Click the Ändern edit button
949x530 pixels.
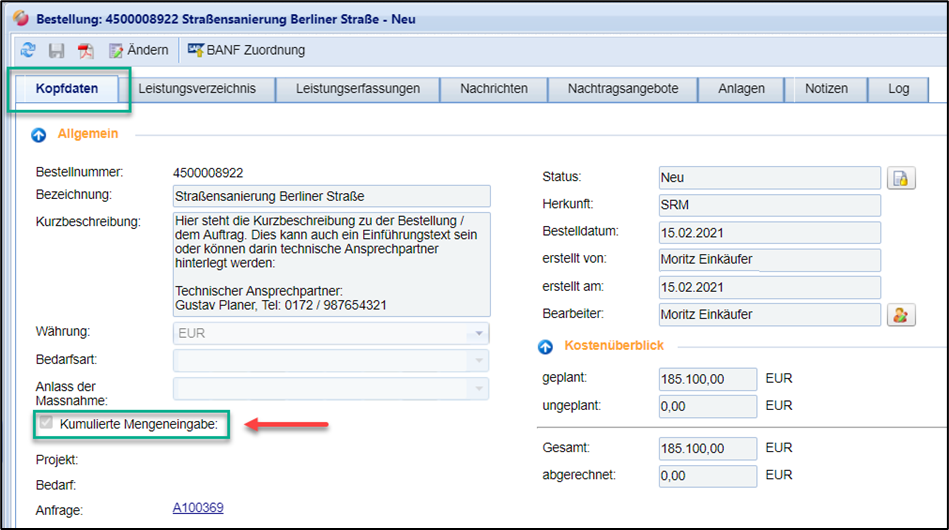coord(138,50)
